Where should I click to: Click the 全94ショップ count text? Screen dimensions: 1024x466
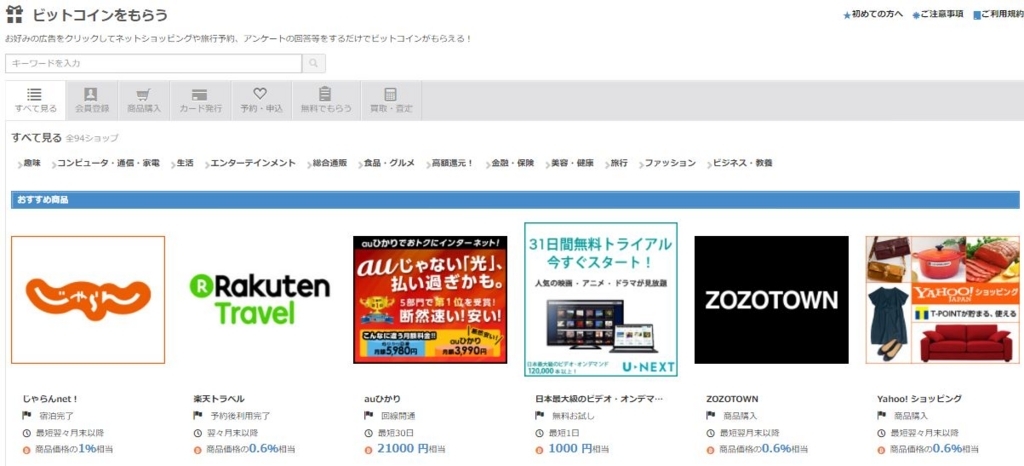pyautogui.click(x=92, y=138)
